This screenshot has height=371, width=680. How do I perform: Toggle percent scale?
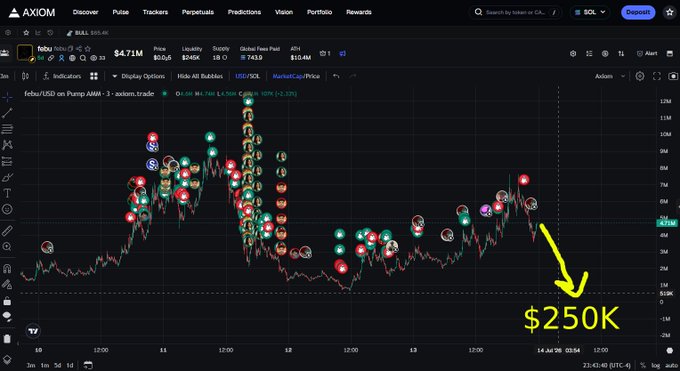[643, 365]
